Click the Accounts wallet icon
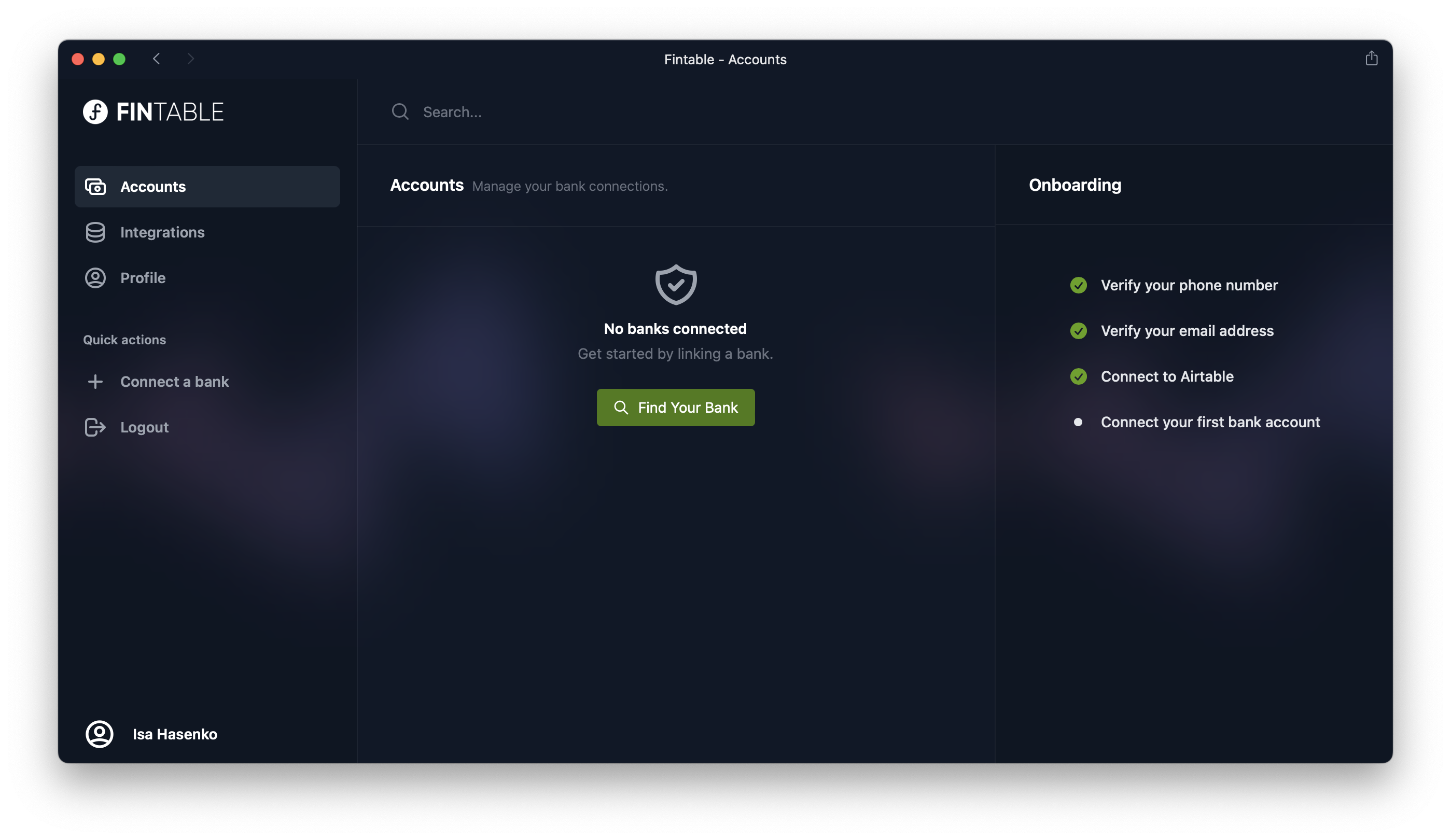The image size is (1451, 840). tap(95, 187)
